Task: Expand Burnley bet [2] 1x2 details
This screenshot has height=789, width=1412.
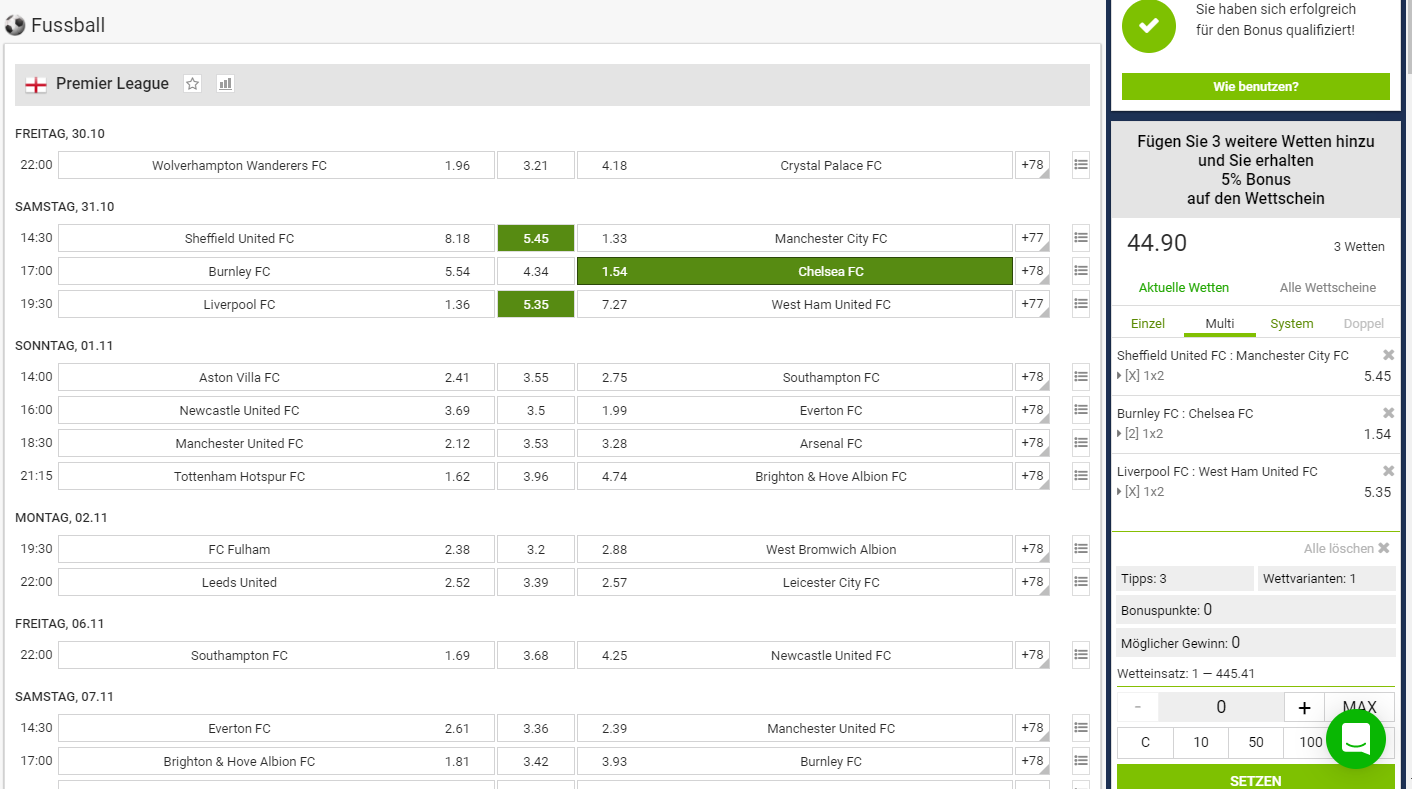Action: click(x=1140, y=434)
